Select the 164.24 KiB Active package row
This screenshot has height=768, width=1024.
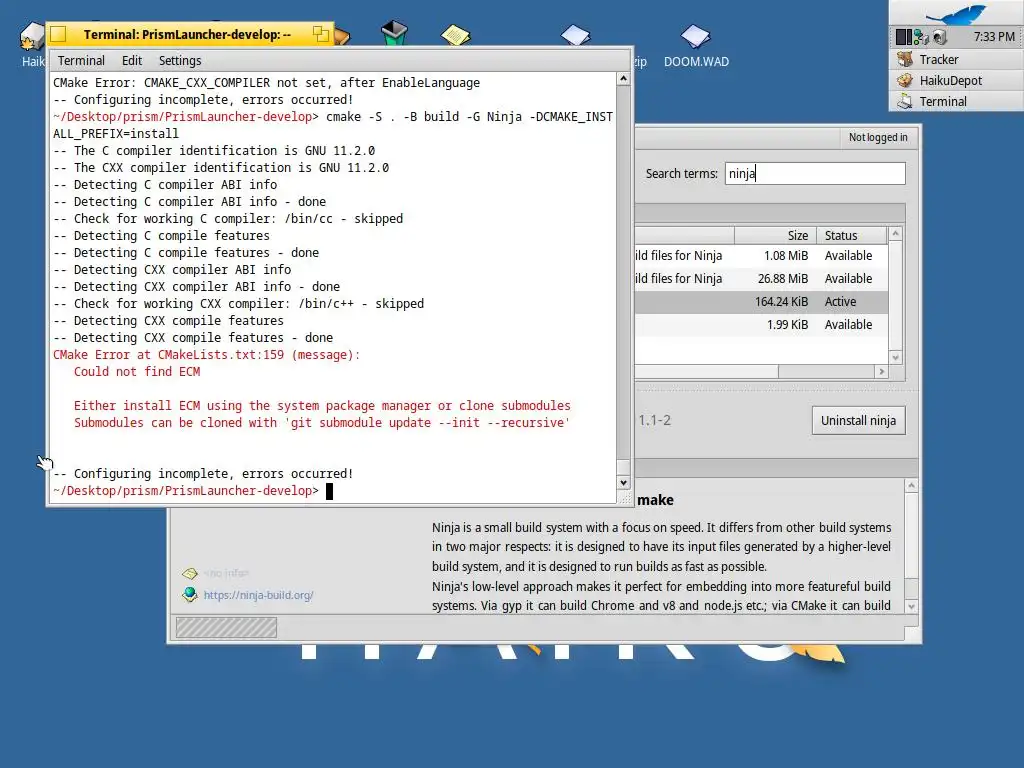[761, 302]
